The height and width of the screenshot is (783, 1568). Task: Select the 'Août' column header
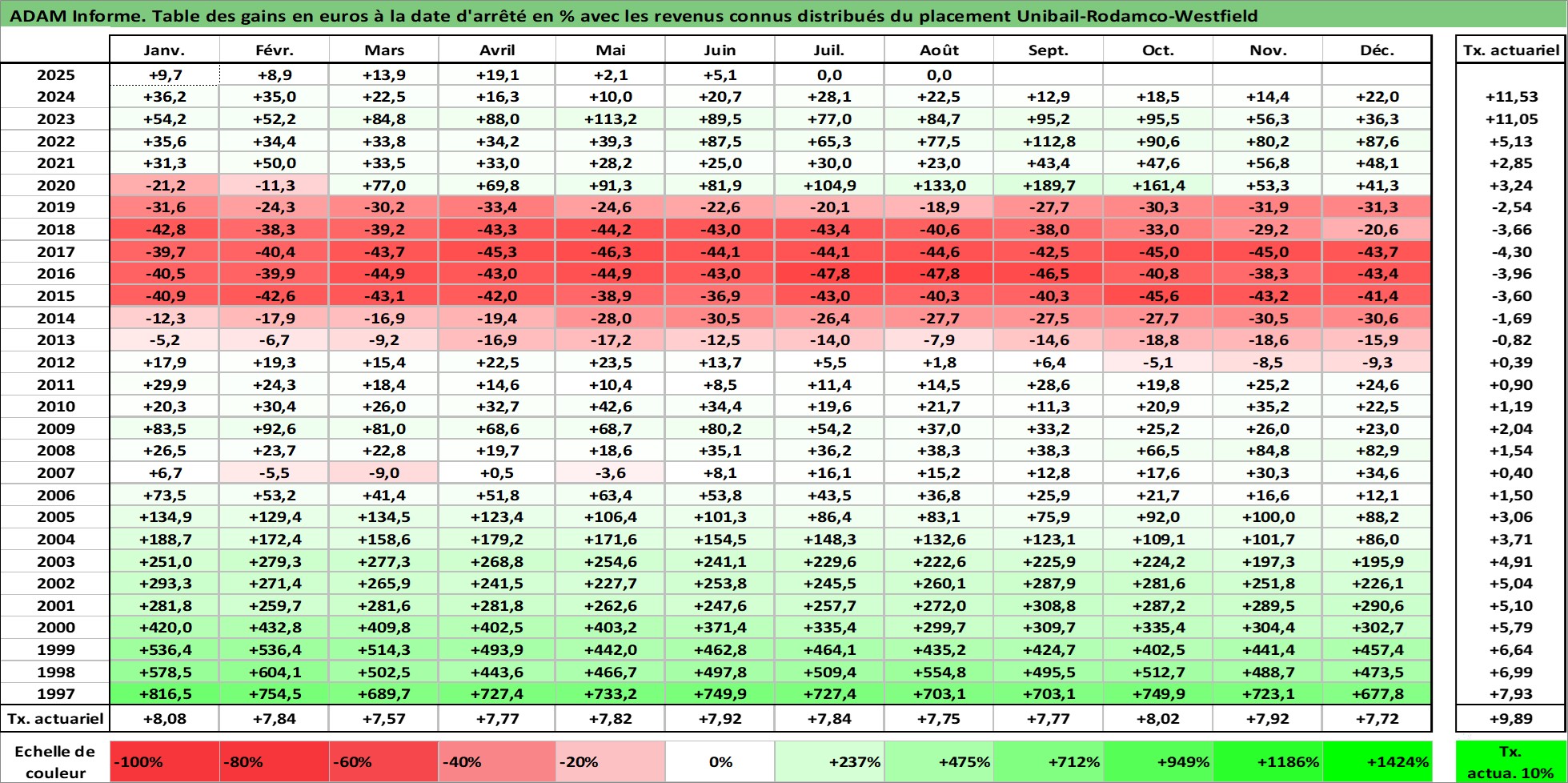click(x=940, y=50)
